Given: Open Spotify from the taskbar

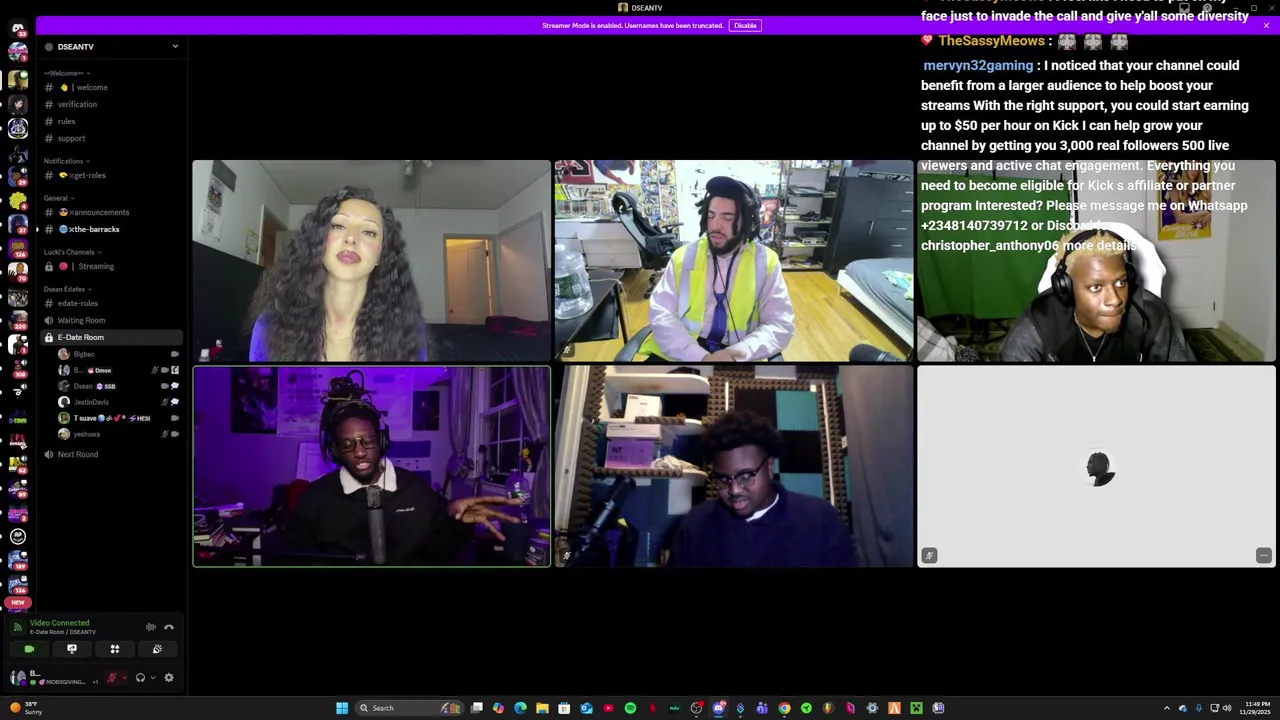Looking at the screenshot, I should [630, 708].
